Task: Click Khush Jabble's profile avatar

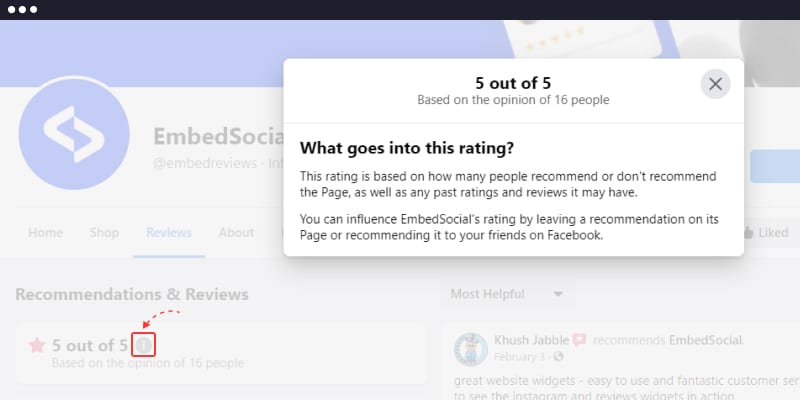Action: (471, 349)
